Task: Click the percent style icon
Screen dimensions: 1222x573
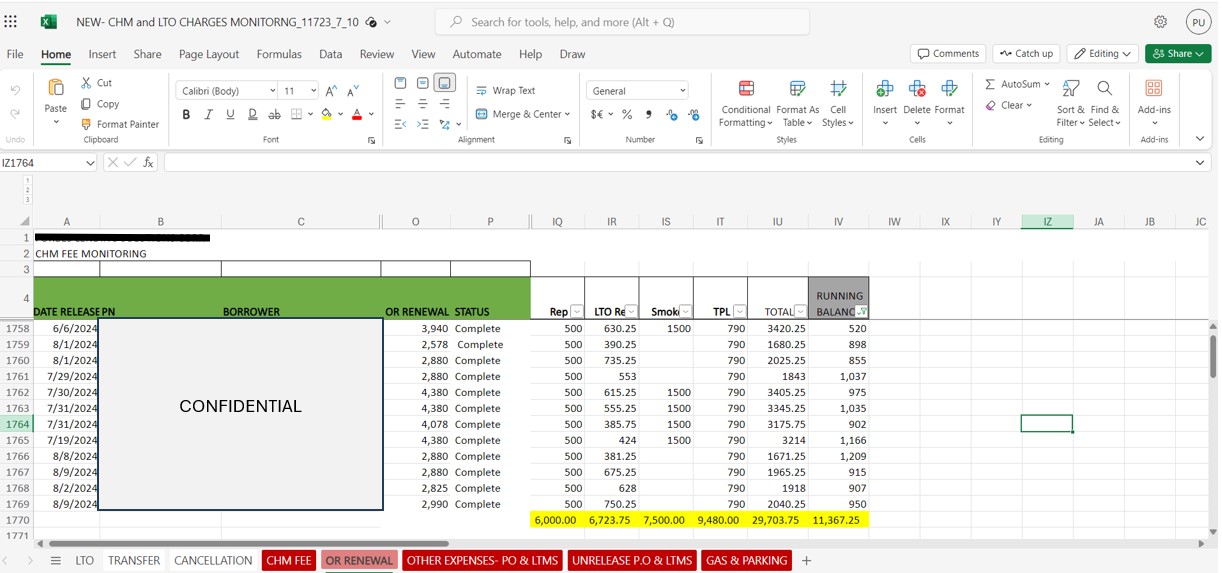Action: pyautogui.click(x=627, y=115)
